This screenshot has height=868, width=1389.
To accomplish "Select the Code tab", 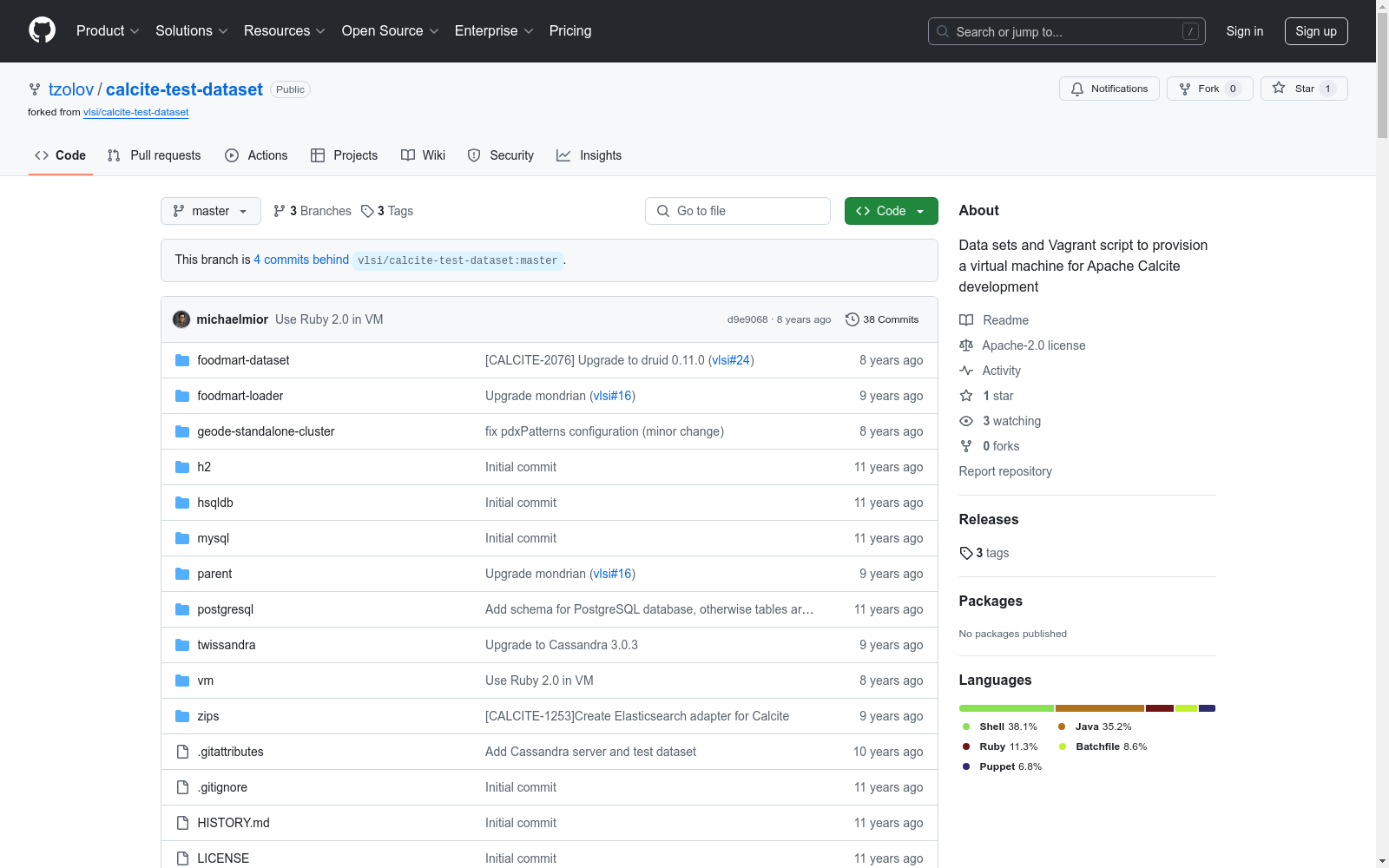I will click(61, 155).
